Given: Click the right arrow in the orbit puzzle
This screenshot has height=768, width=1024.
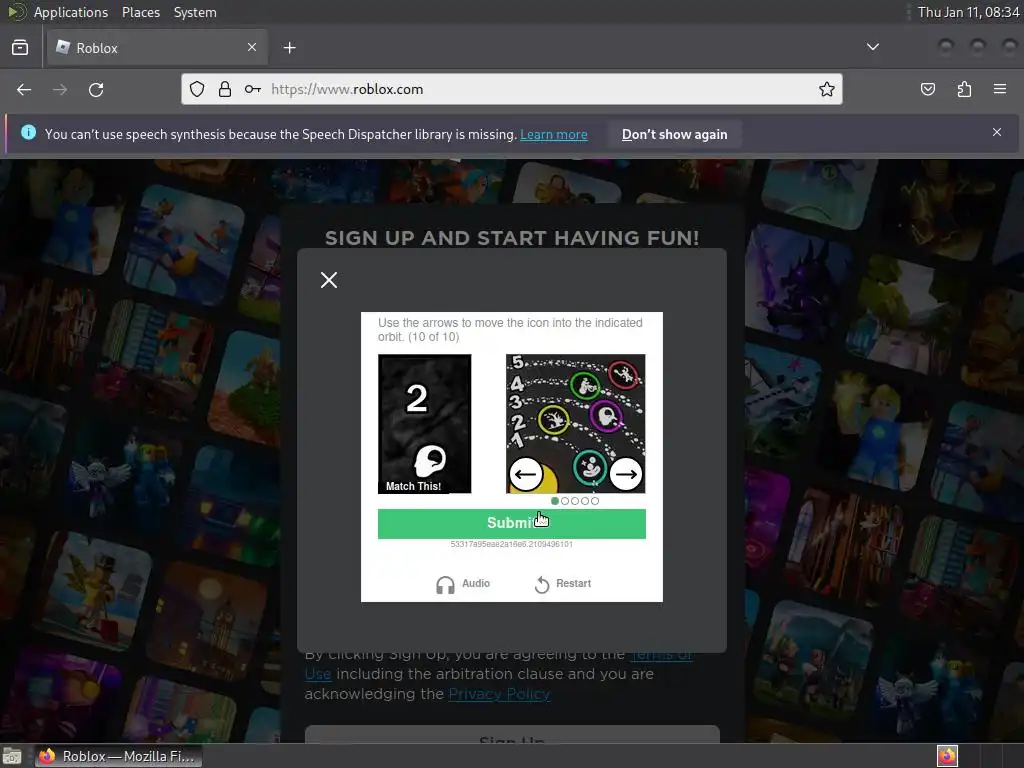Looking at the screenshot, I should (626, 474).
